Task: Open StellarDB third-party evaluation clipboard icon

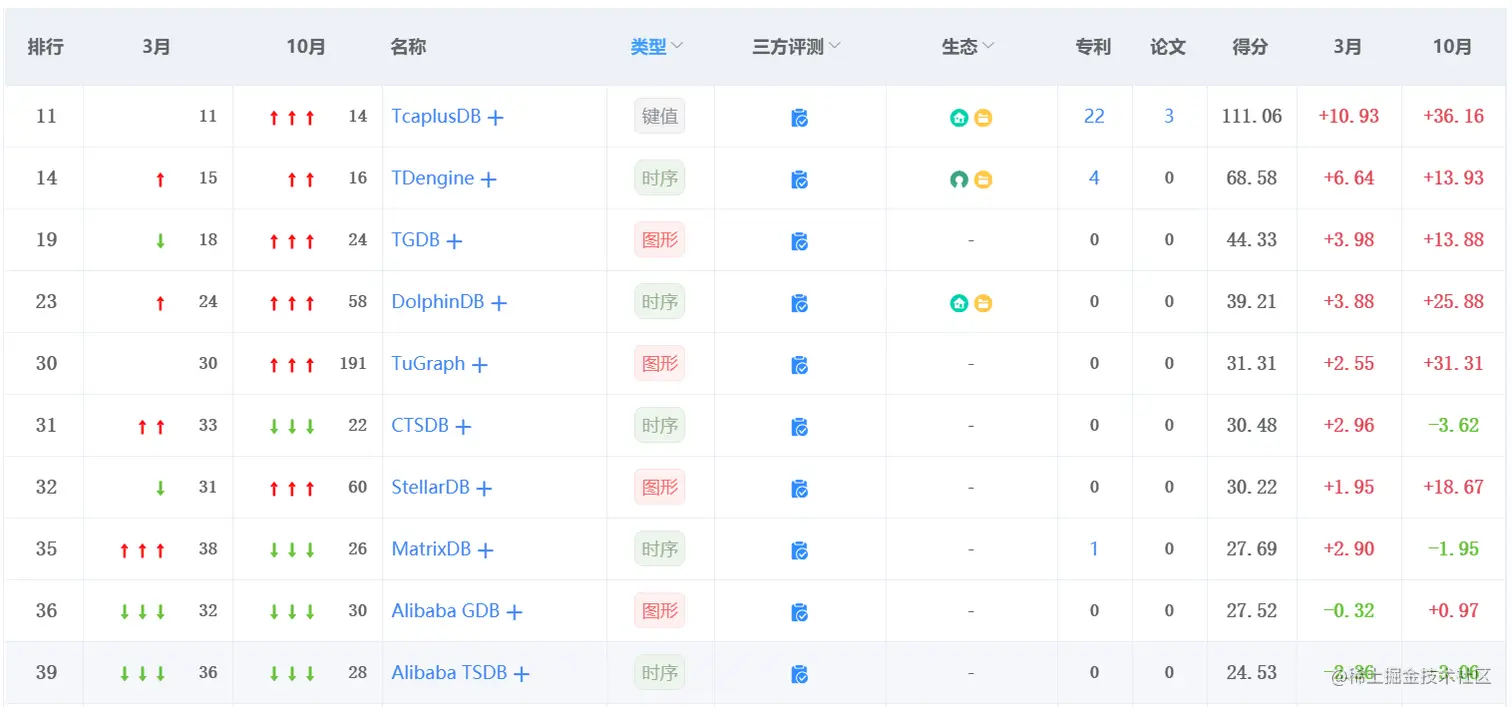Action: click(x=800, y=489)
